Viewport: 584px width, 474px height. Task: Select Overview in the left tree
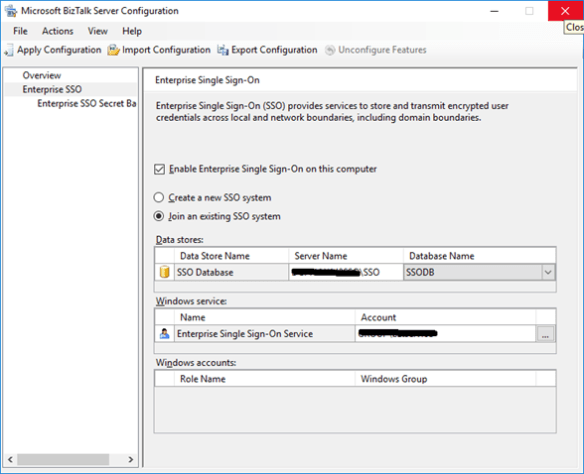42,75
